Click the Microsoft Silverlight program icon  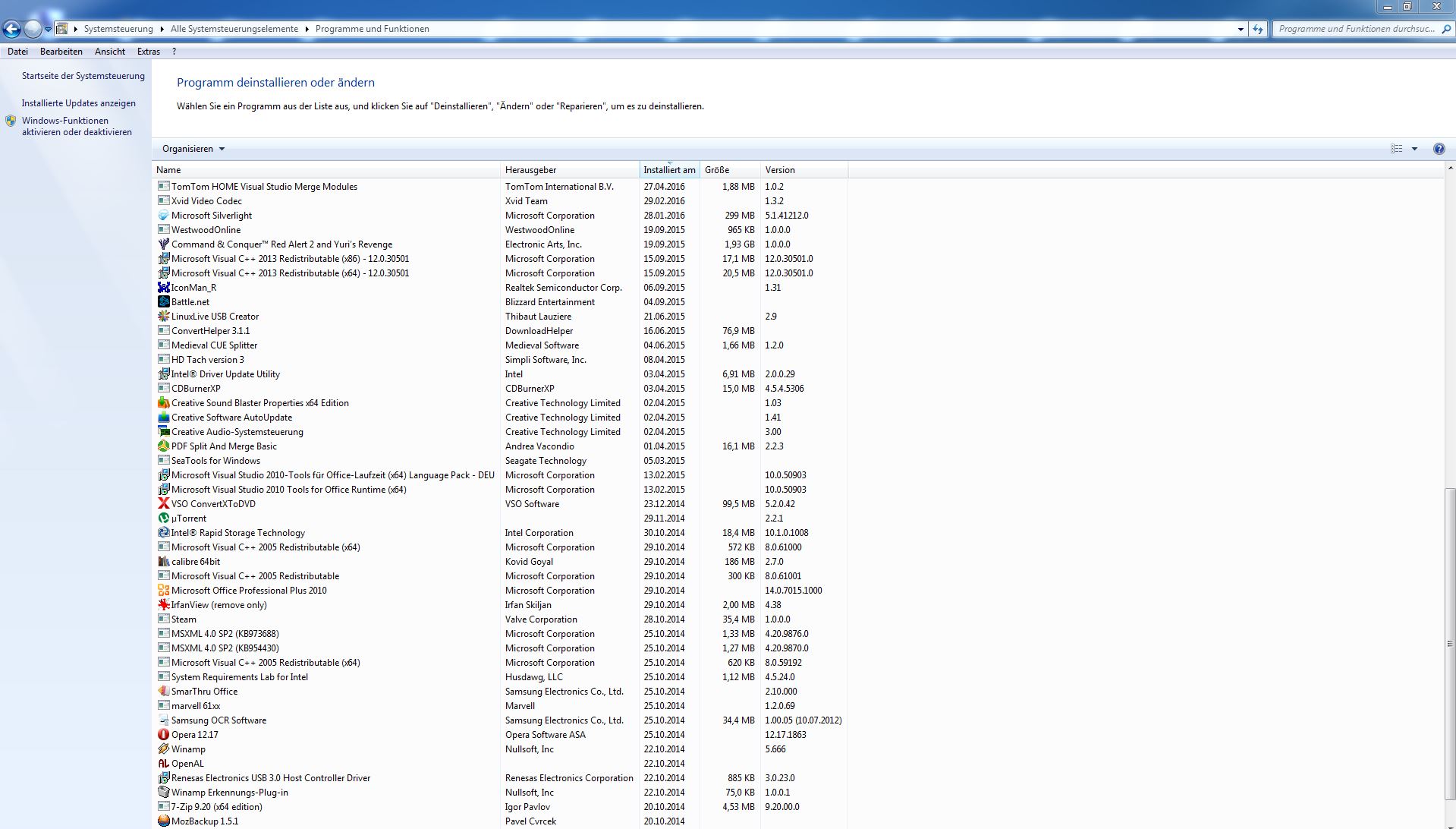(x=163, y=216)
